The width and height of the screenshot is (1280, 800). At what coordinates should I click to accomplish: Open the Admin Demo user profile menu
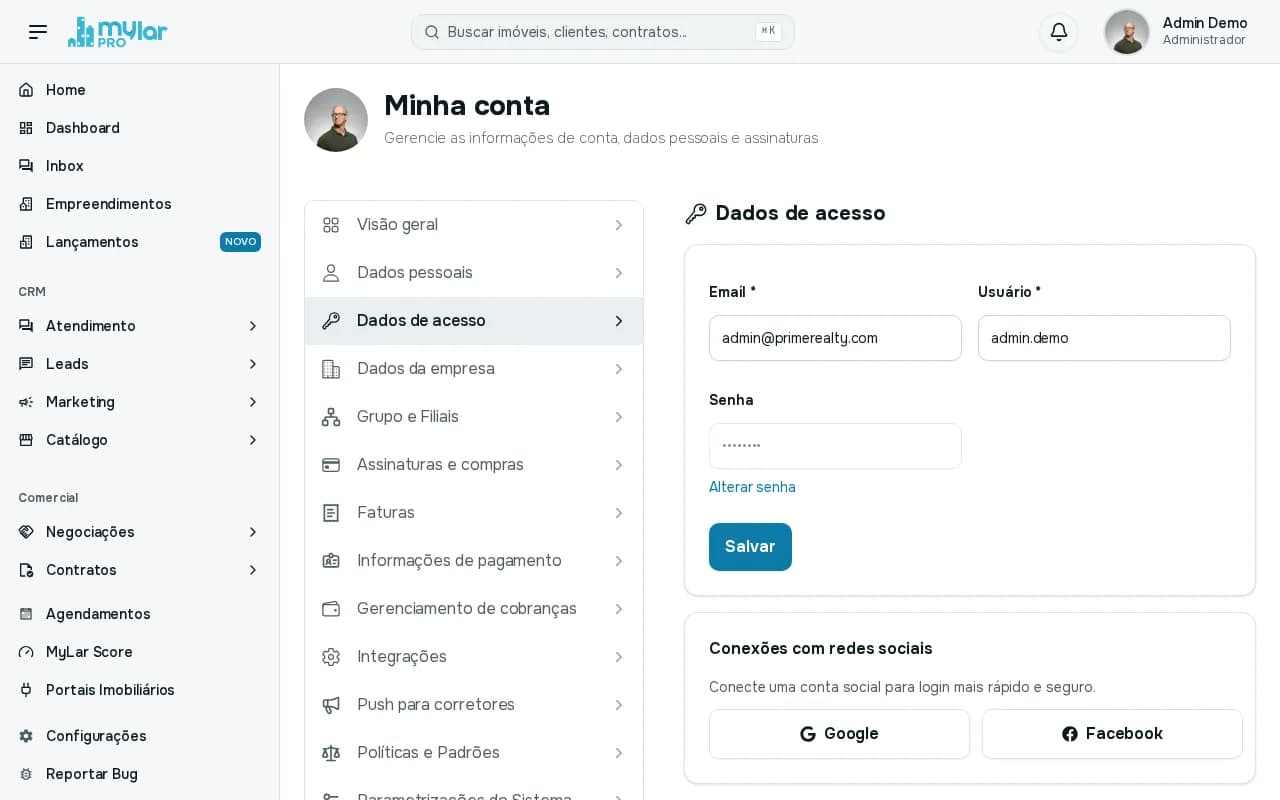pos(1176,32)
